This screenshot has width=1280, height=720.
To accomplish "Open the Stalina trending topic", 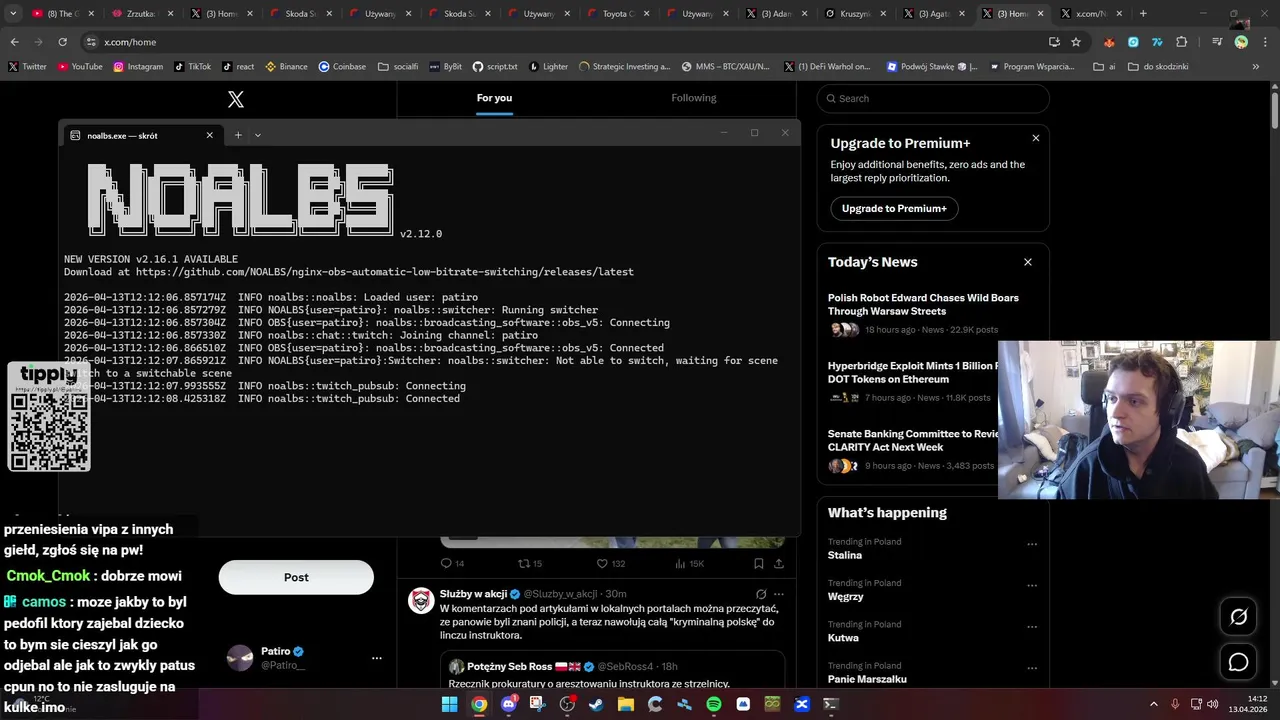I will (845, 555).
